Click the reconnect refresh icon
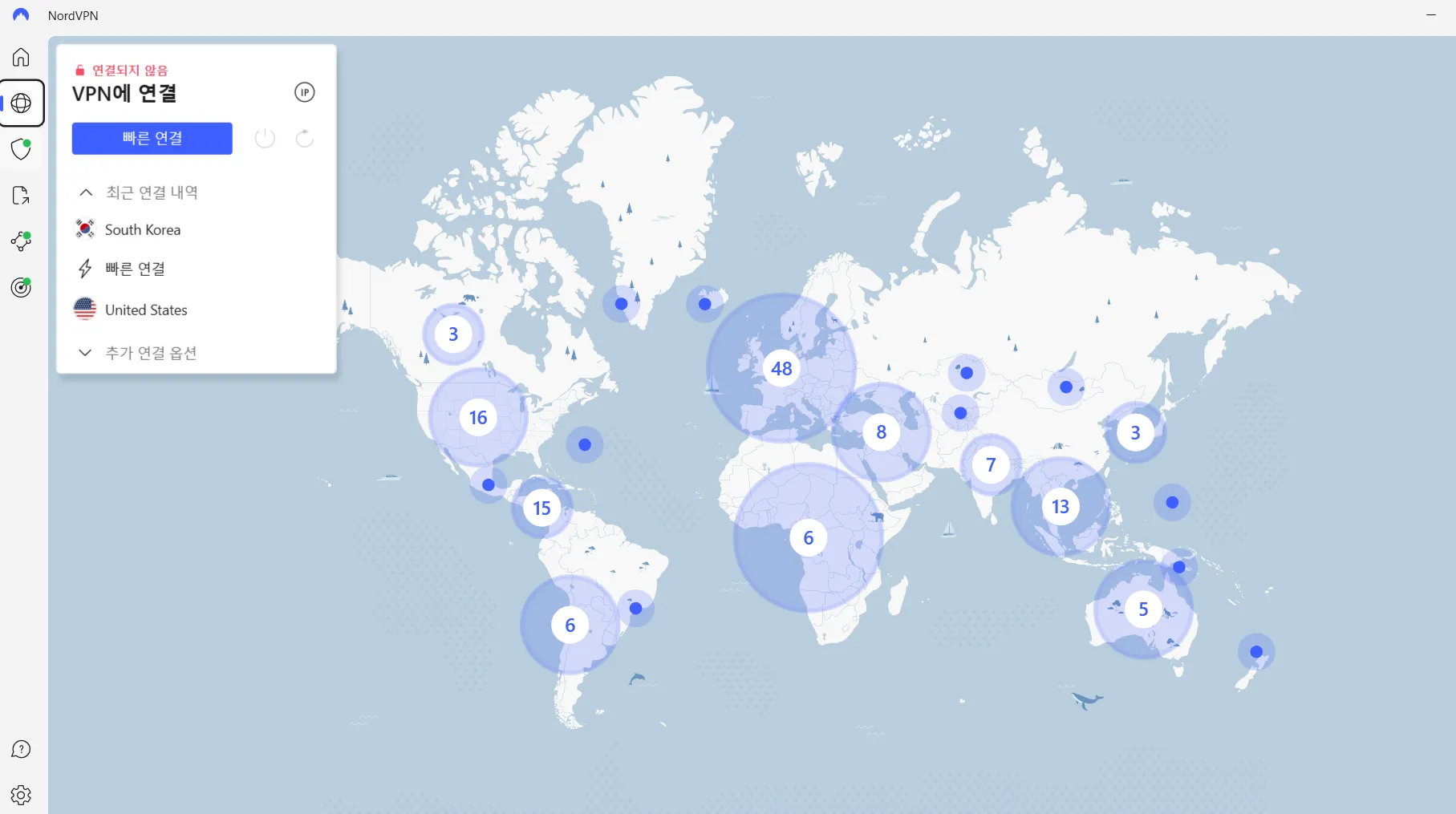 [305, 139]
